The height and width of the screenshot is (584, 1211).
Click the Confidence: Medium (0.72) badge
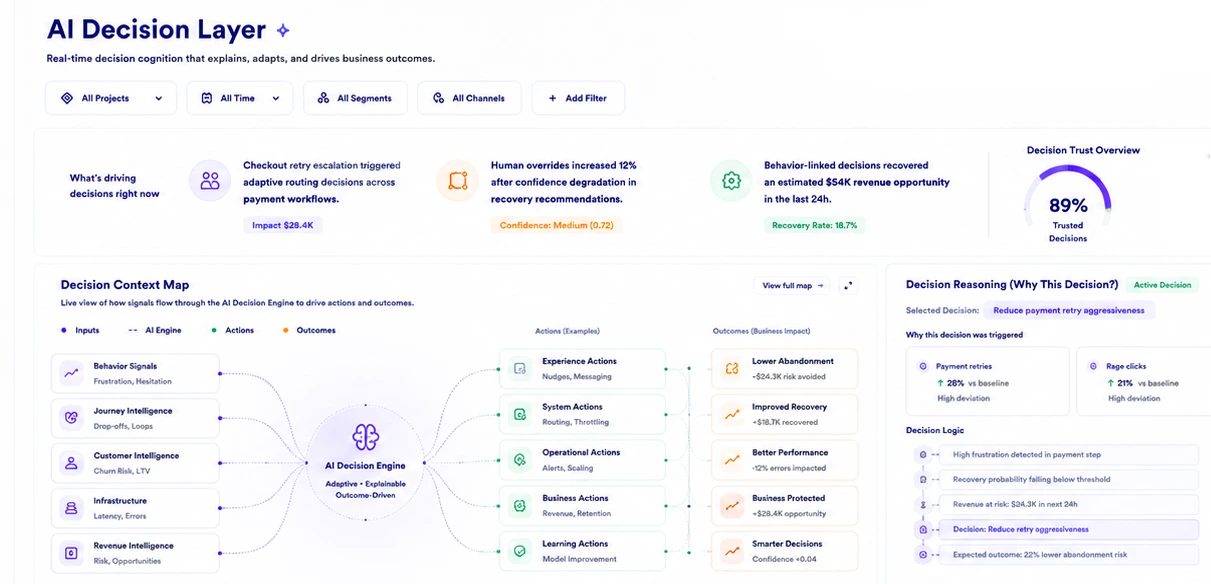click(555, 225)
